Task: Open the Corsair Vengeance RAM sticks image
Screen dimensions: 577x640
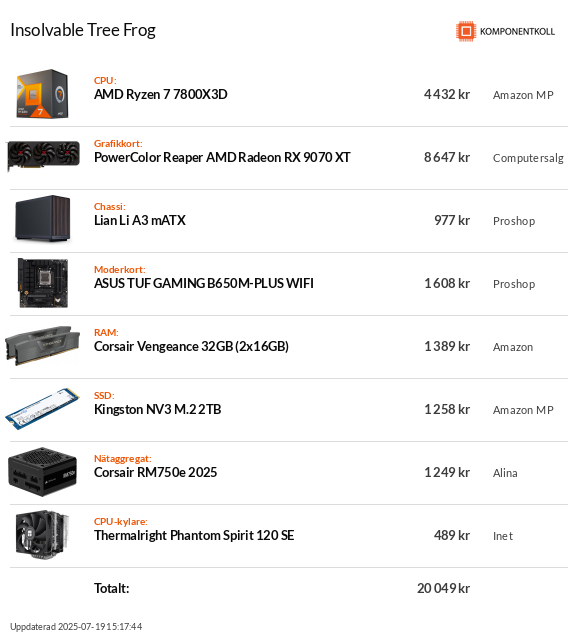Action: pos(43,345)
